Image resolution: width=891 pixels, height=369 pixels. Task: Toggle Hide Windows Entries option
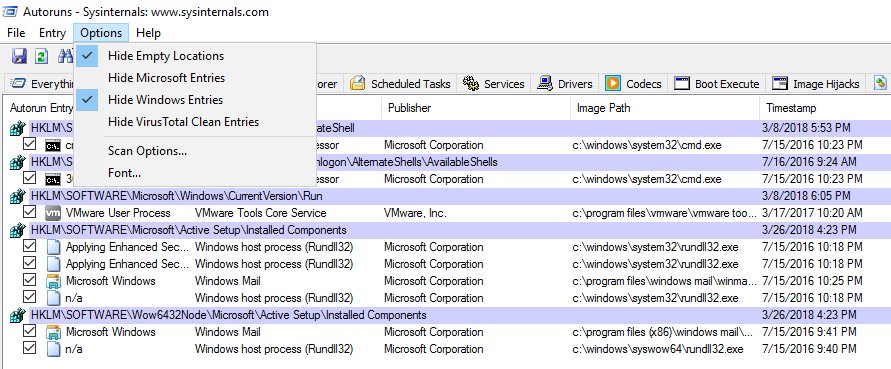tap(195, 100)
